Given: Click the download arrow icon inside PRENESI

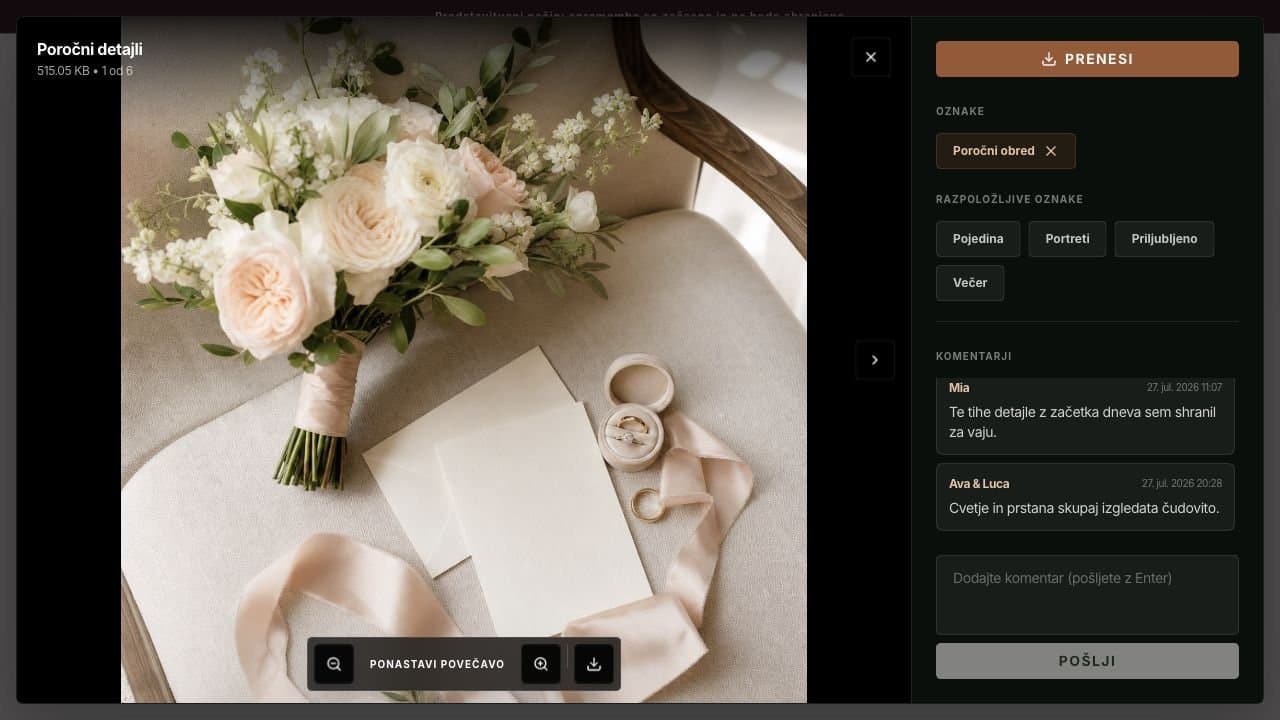Looking at the screenshot, I should pyautogui.click(x=1049, y=59).
